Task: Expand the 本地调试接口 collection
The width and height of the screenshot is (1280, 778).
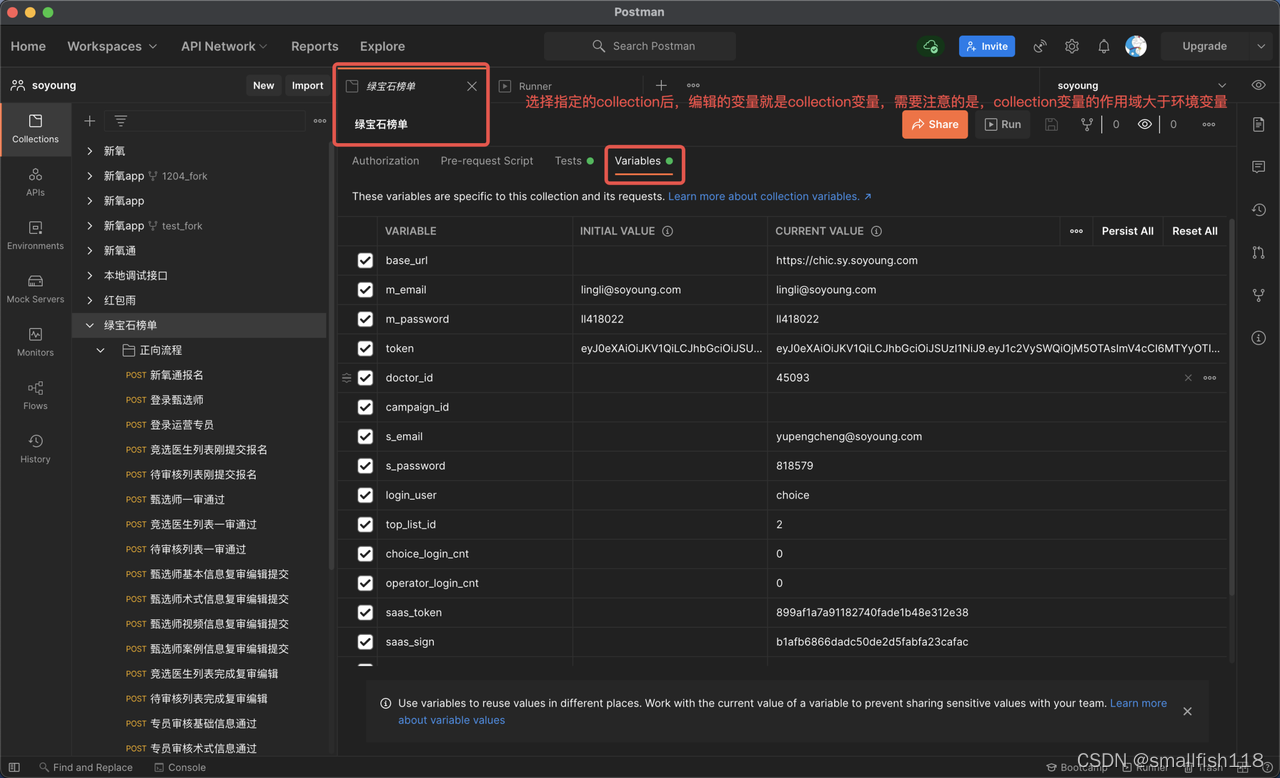Action: pos(90,276)
